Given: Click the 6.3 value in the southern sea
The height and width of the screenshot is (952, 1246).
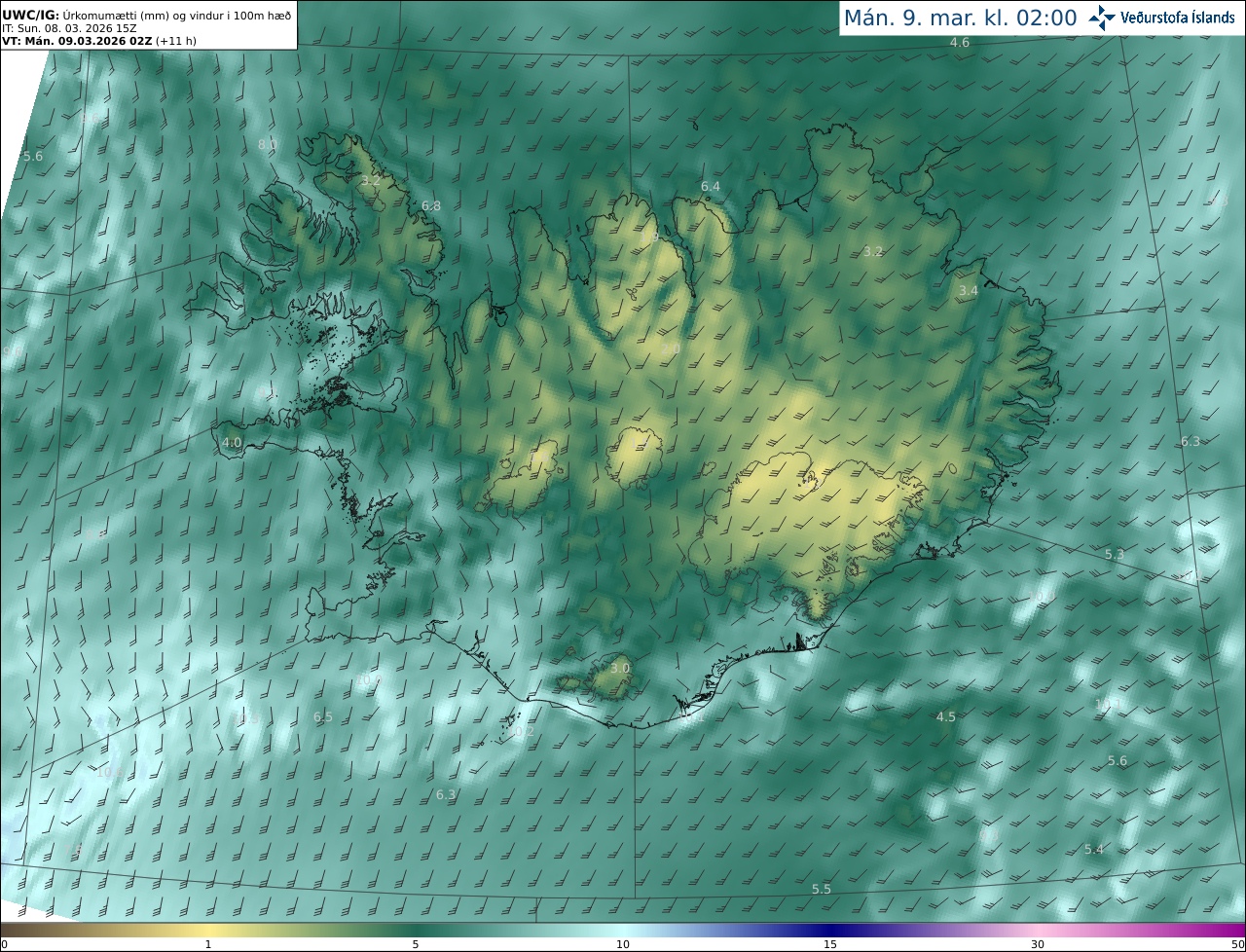Looking at the screenshot, I should [x=446, y=795].
